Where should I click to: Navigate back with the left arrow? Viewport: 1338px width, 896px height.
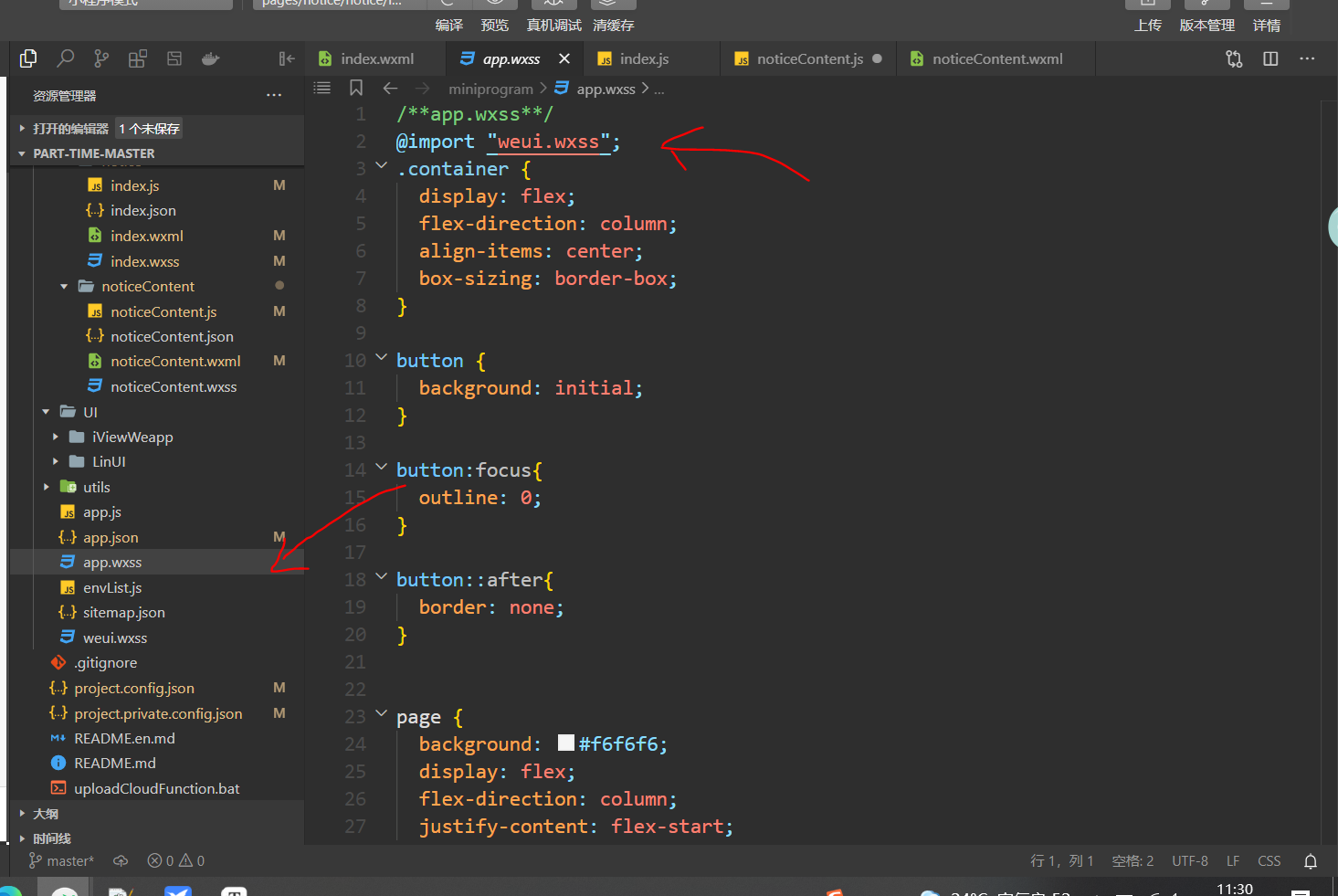pos(391,89)
